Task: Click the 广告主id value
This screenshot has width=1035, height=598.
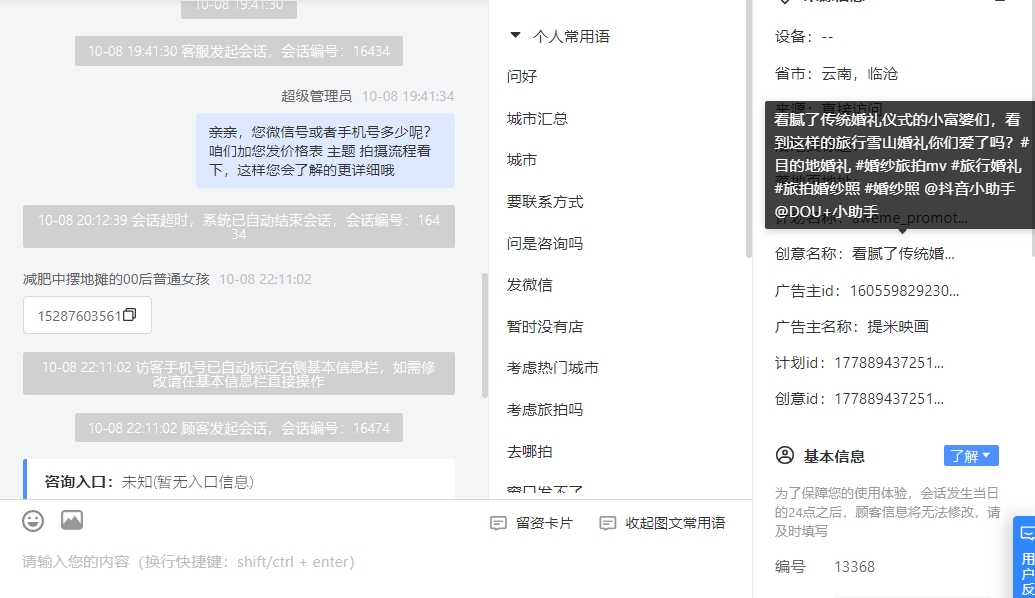Action: click(x=904, y=291)
